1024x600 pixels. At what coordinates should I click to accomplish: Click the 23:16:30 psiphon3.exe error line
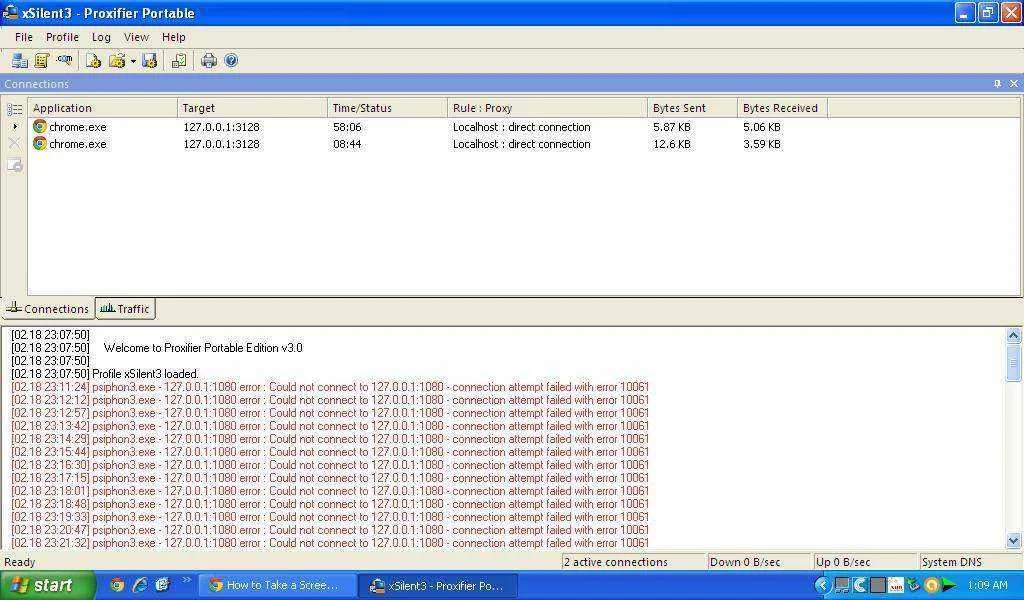pos(330,465)
